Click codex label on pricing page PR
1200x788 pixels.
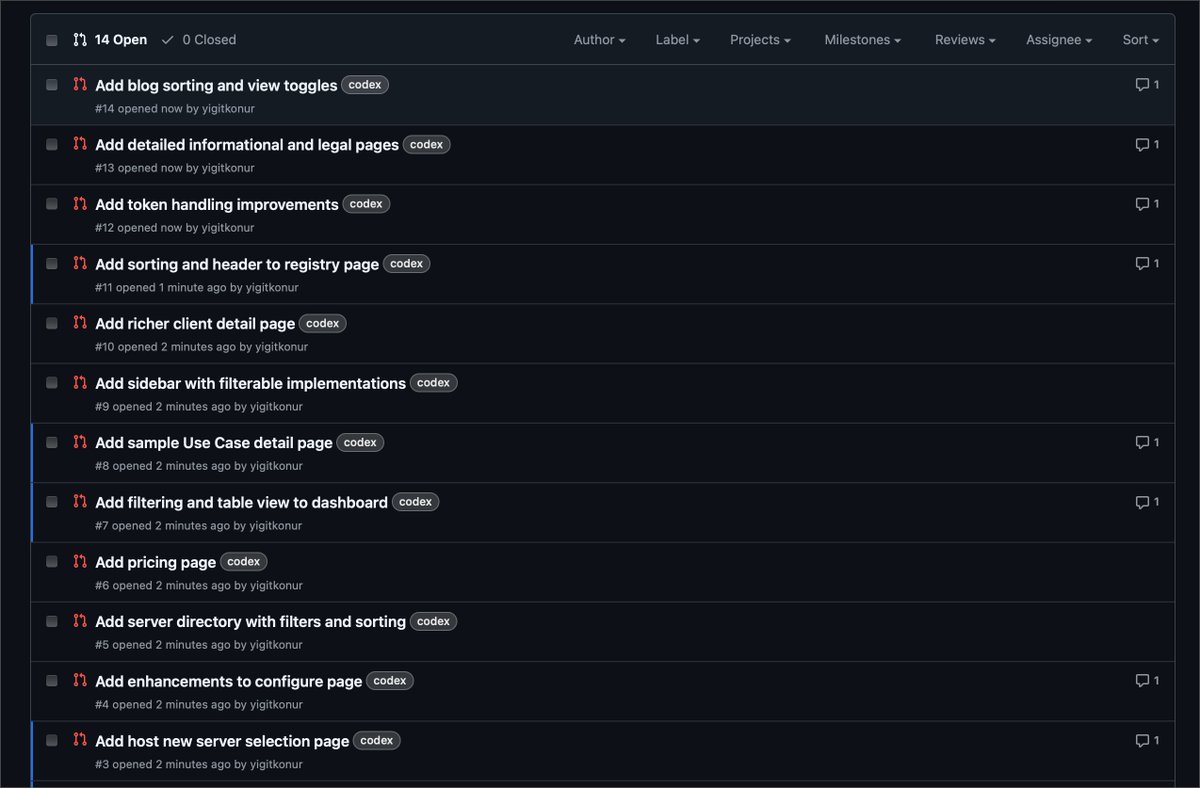244,561
